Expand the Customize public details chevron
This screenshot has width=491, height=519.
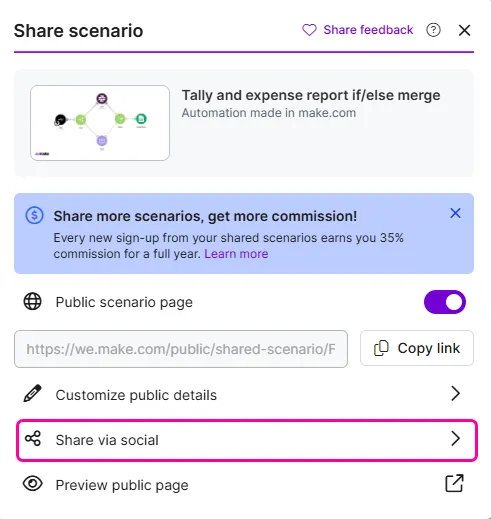[x=455, y=394]
